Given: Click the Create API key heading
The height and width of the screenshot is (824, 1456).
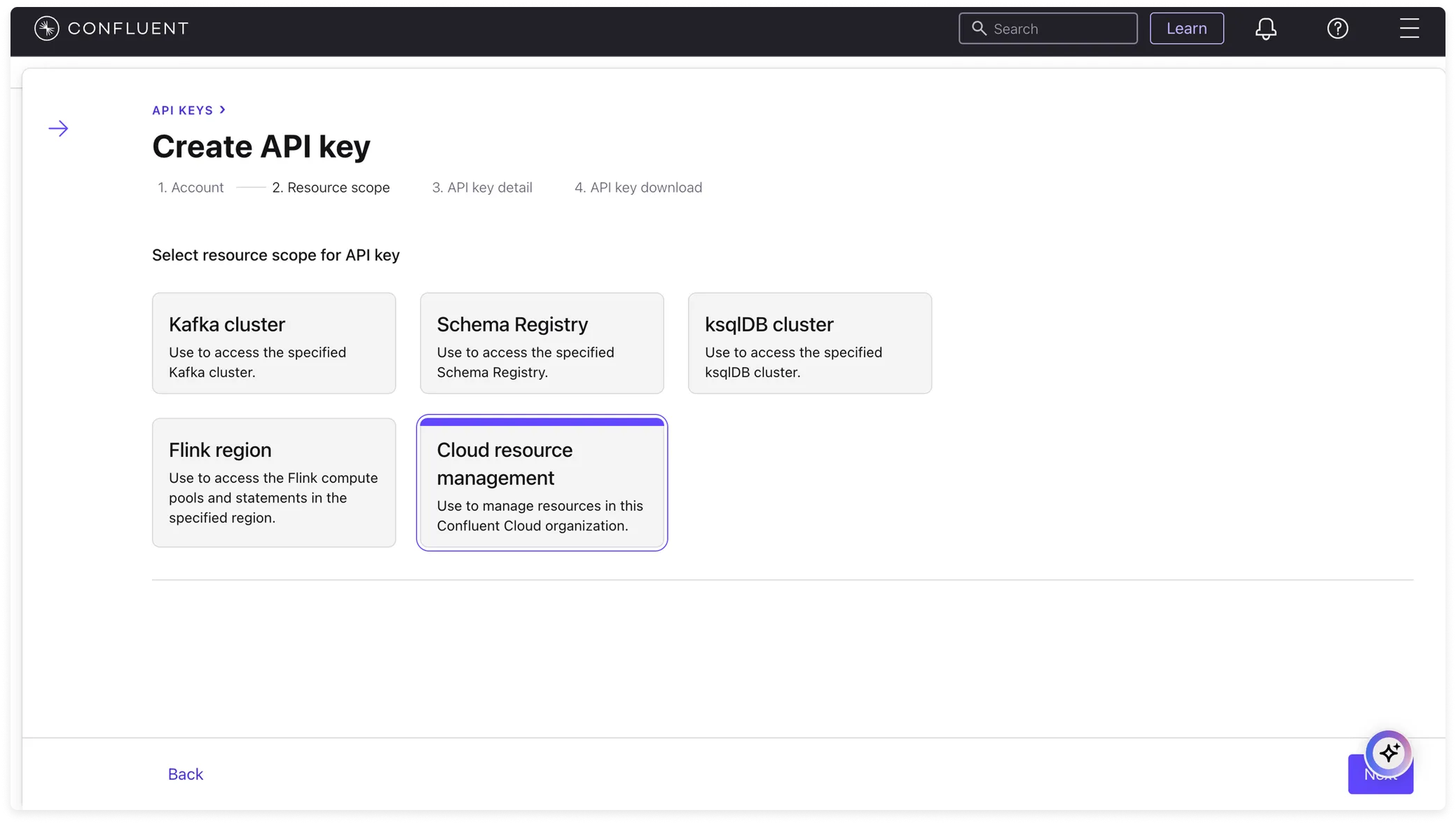Looking at the screenshot, I should coord(261,146).
